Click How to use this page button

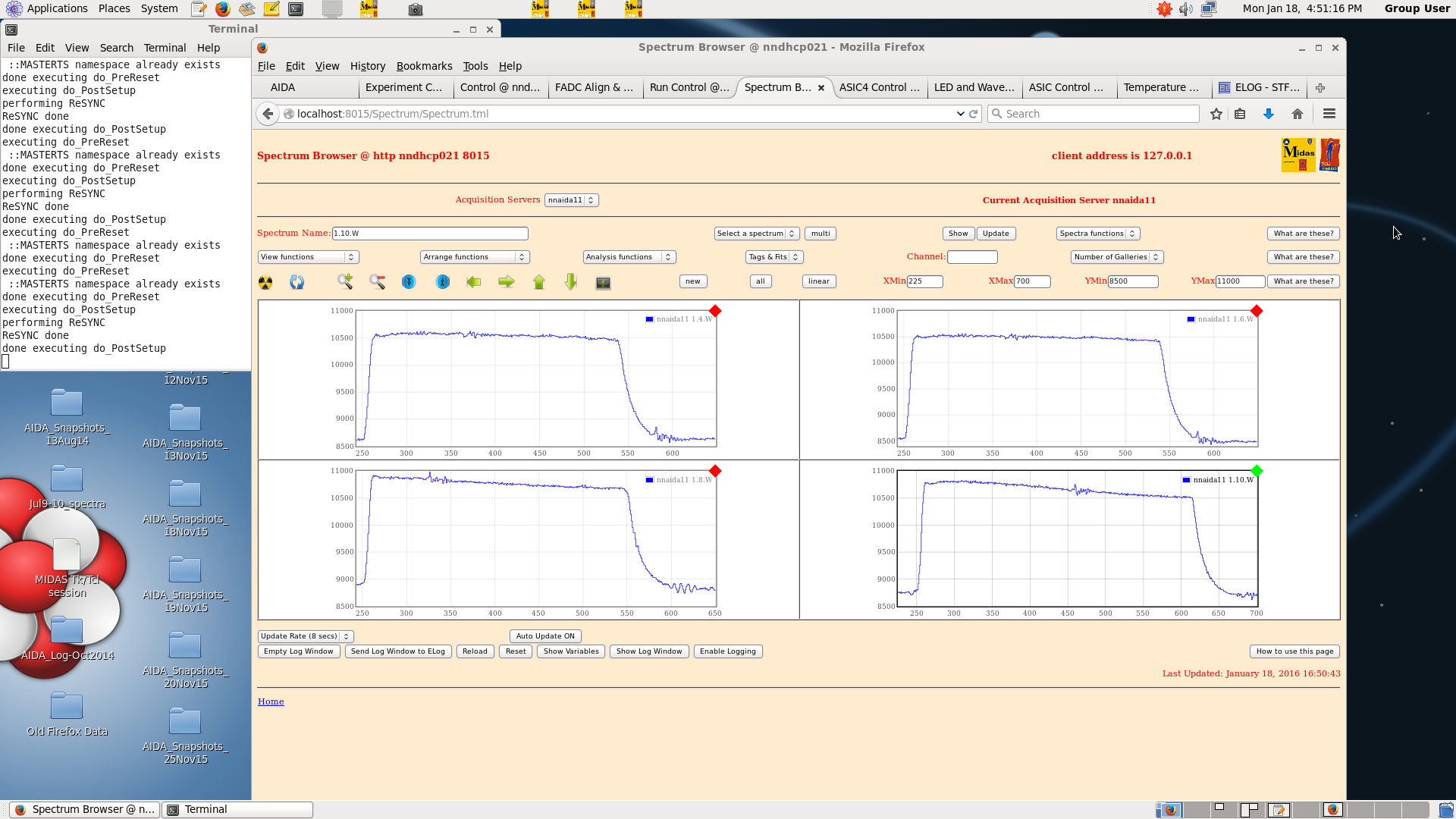click(x=1294, y=651)
